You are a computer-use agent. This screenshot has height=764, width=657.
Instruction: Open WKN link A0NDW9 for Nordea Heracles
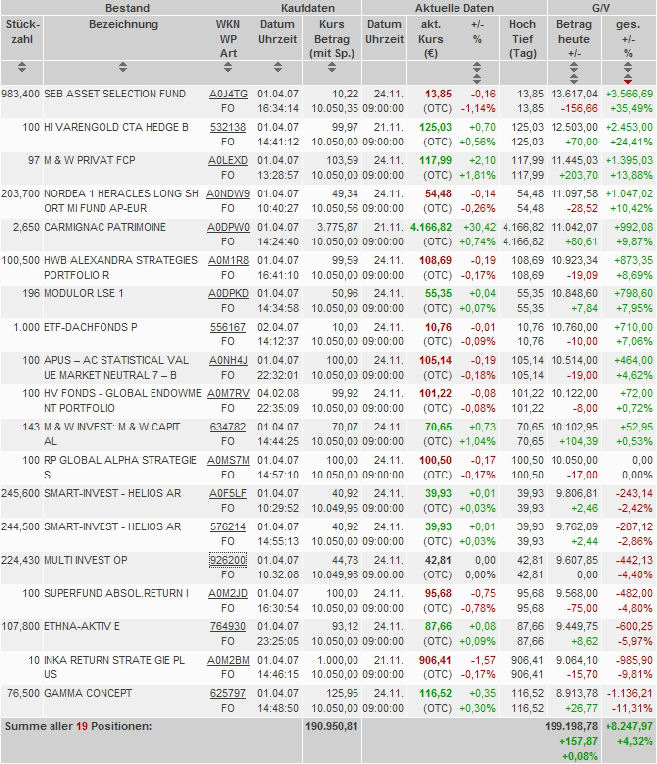228,194
